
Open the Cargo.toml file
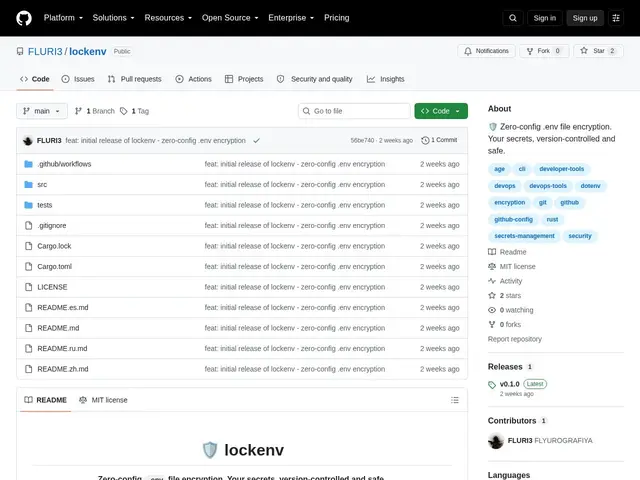click(x=54, y=267)
